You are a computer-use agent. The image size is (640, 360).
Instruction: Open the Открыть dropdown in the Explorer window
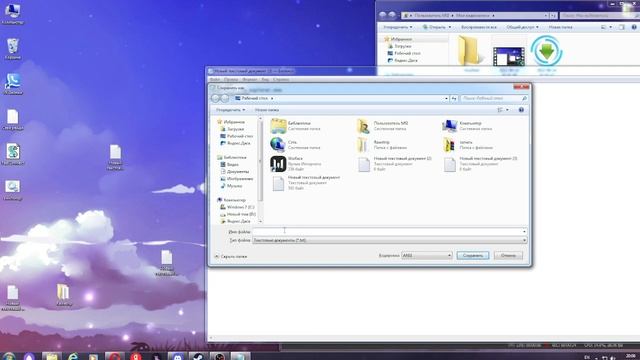pyautogui.click(x=437, y=27)
